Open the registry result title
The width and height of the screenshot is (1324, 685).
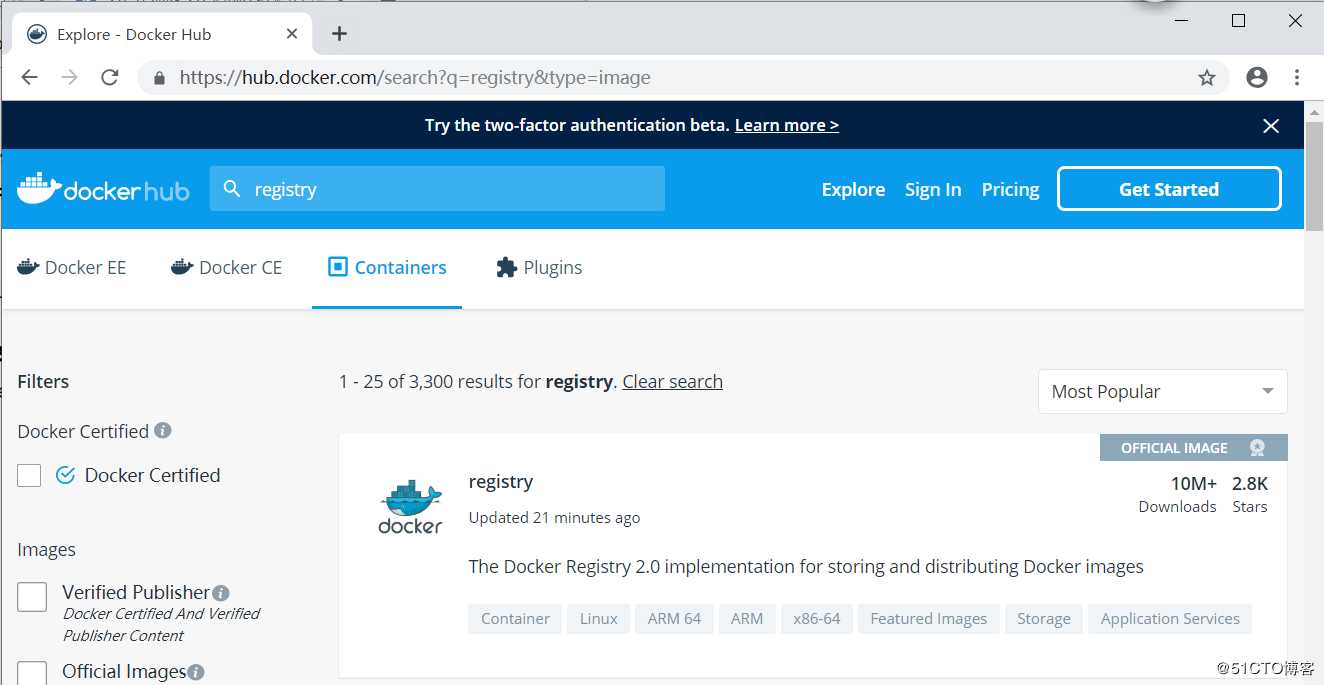click(501, 481)
